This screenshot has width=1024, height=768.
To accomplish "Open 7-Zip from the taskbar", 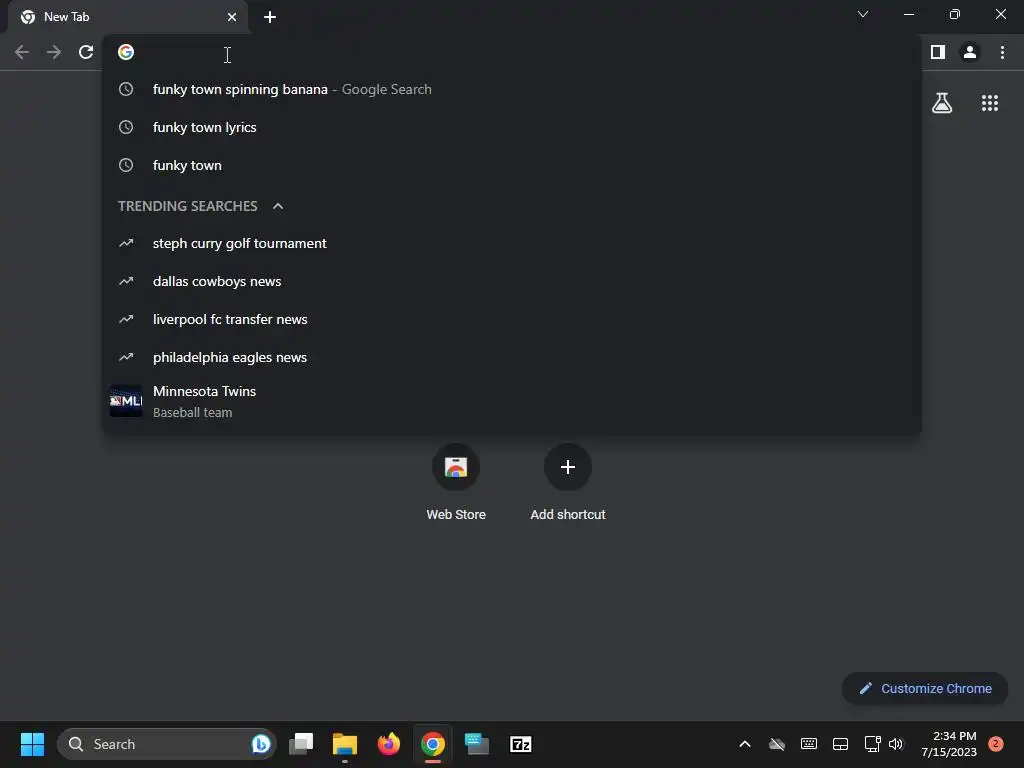I will [x=520, y=744].
